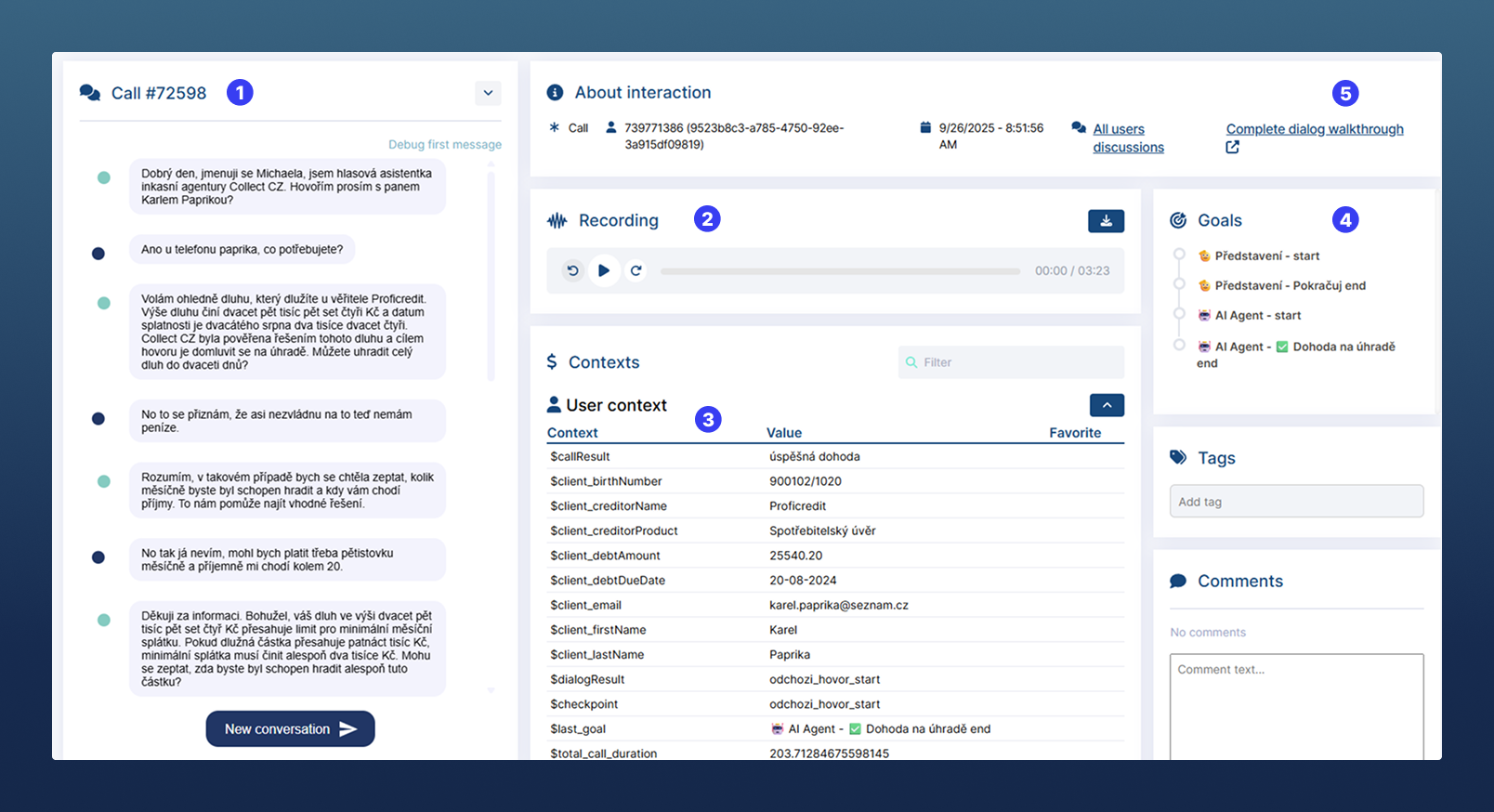Collapse the User context section
Viewport: 1494px width, 812px height.
click(1106, 405)
